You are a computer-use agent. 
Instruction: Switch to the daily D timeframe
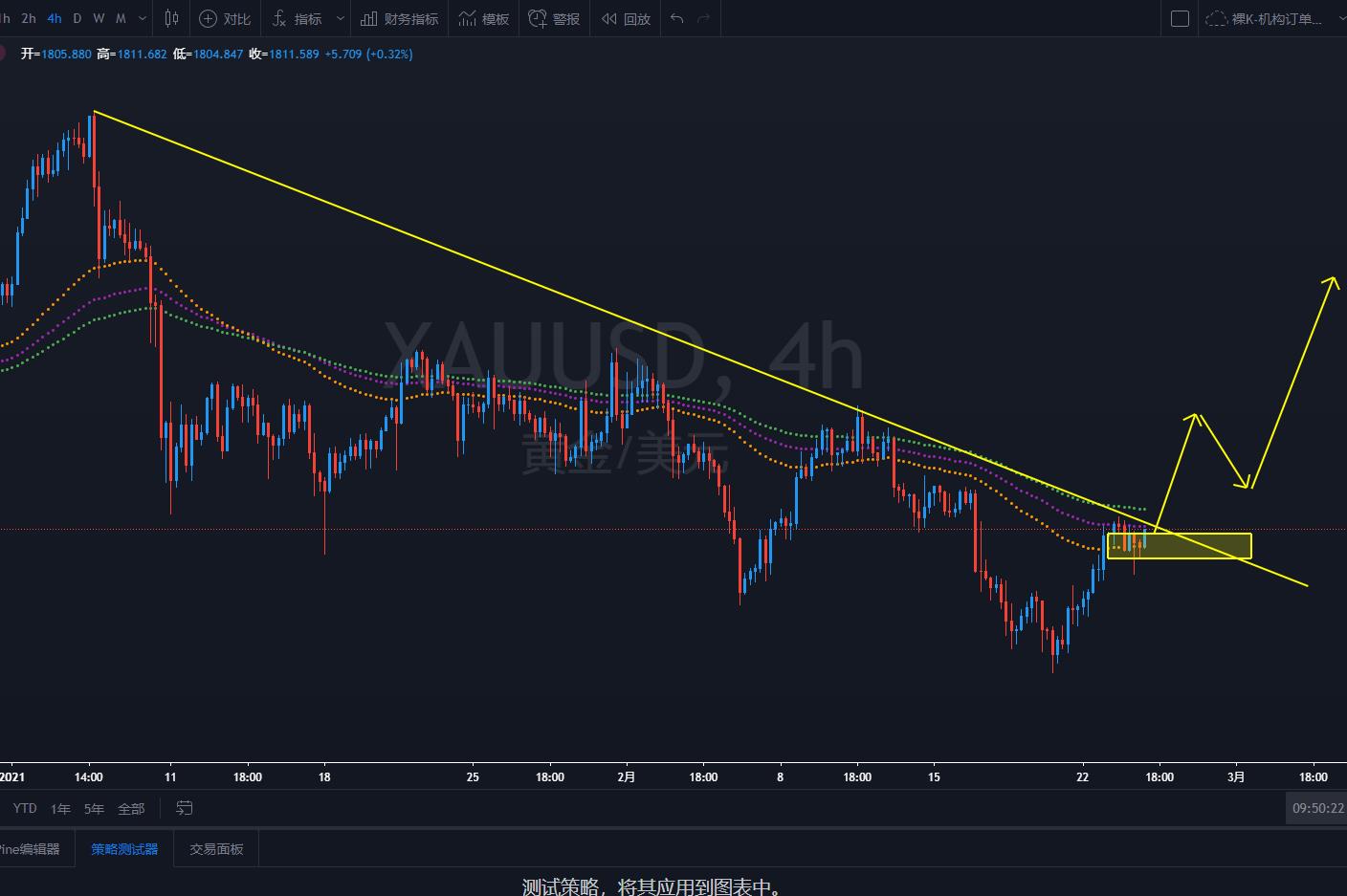click(77, 18)
